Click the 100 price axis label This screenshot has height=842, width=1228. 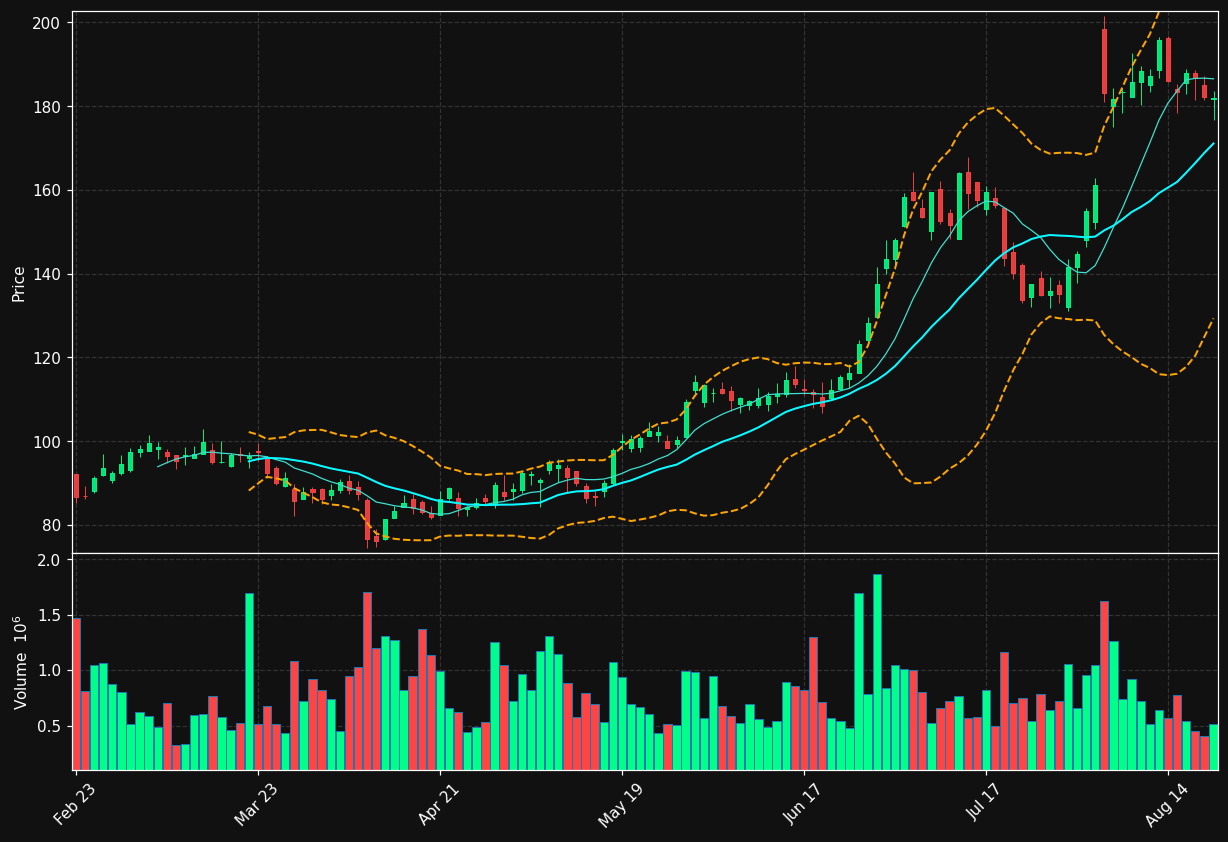(x=48, y=442)
